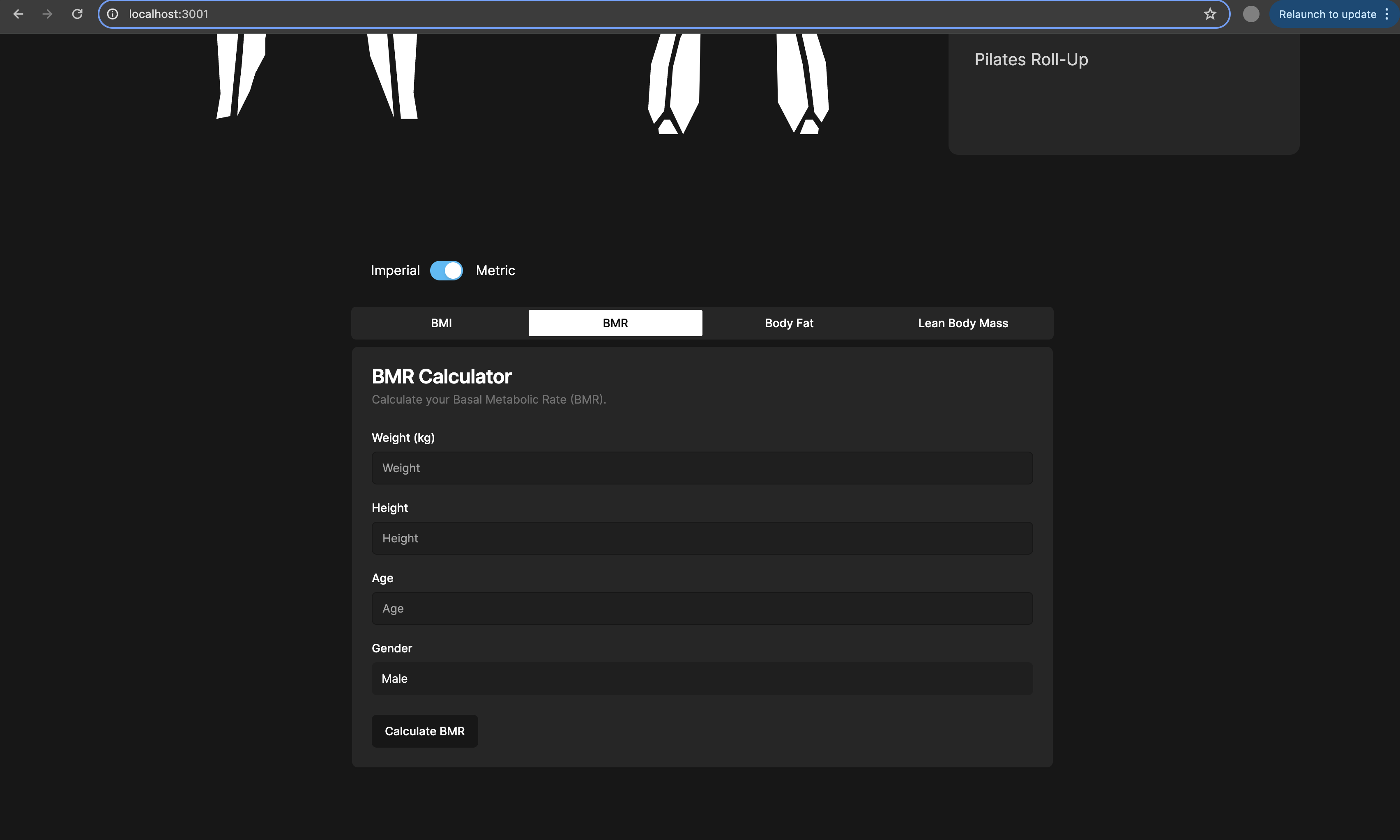The height and width of the screenshot is (840, 1400).
Task: Click the site info icon in address bar
Action: (113, 14)
